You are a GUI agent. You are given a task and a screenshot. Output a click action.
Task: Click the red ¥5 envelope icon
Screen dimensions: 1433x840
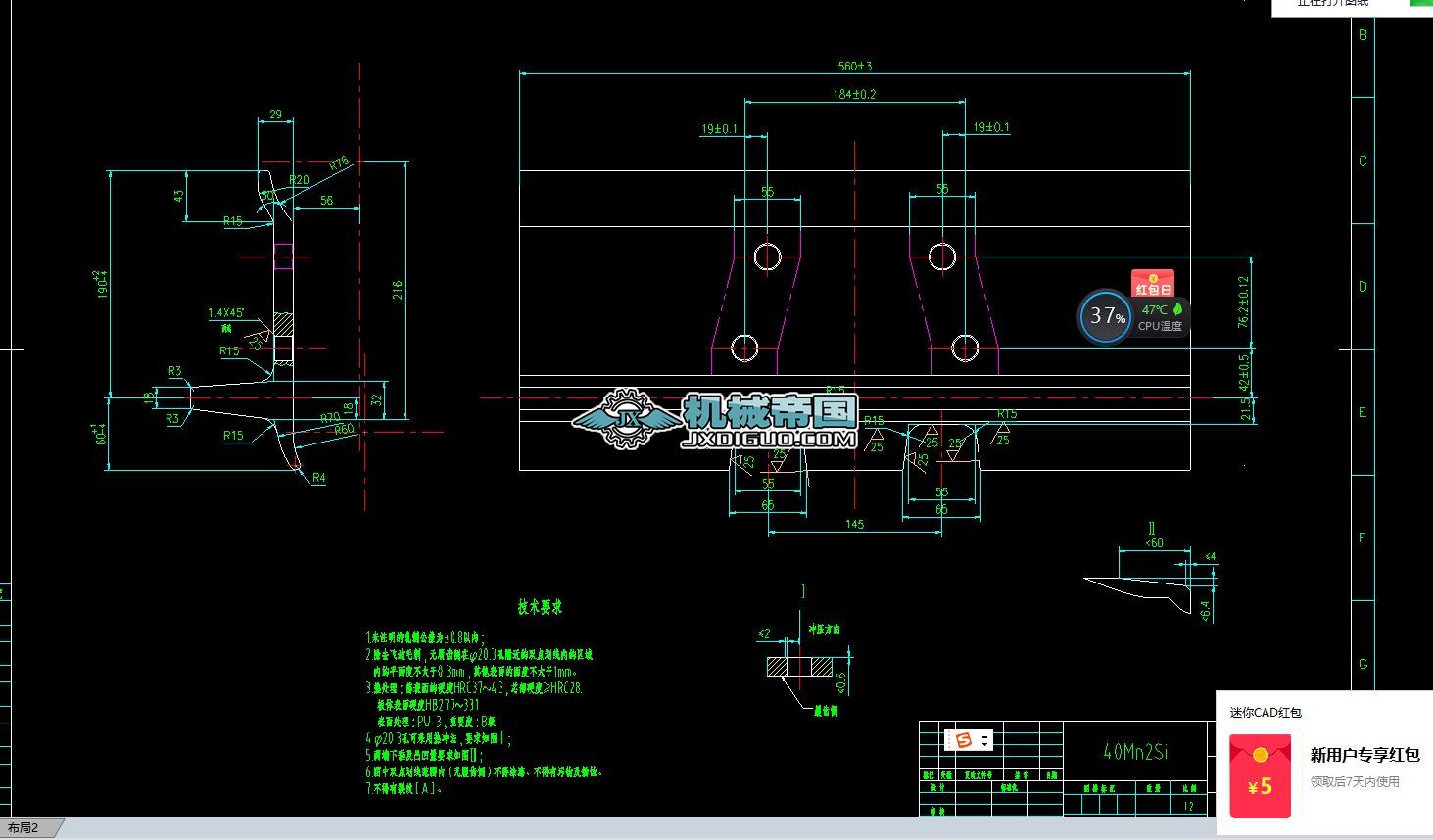tap(1261, 777)
